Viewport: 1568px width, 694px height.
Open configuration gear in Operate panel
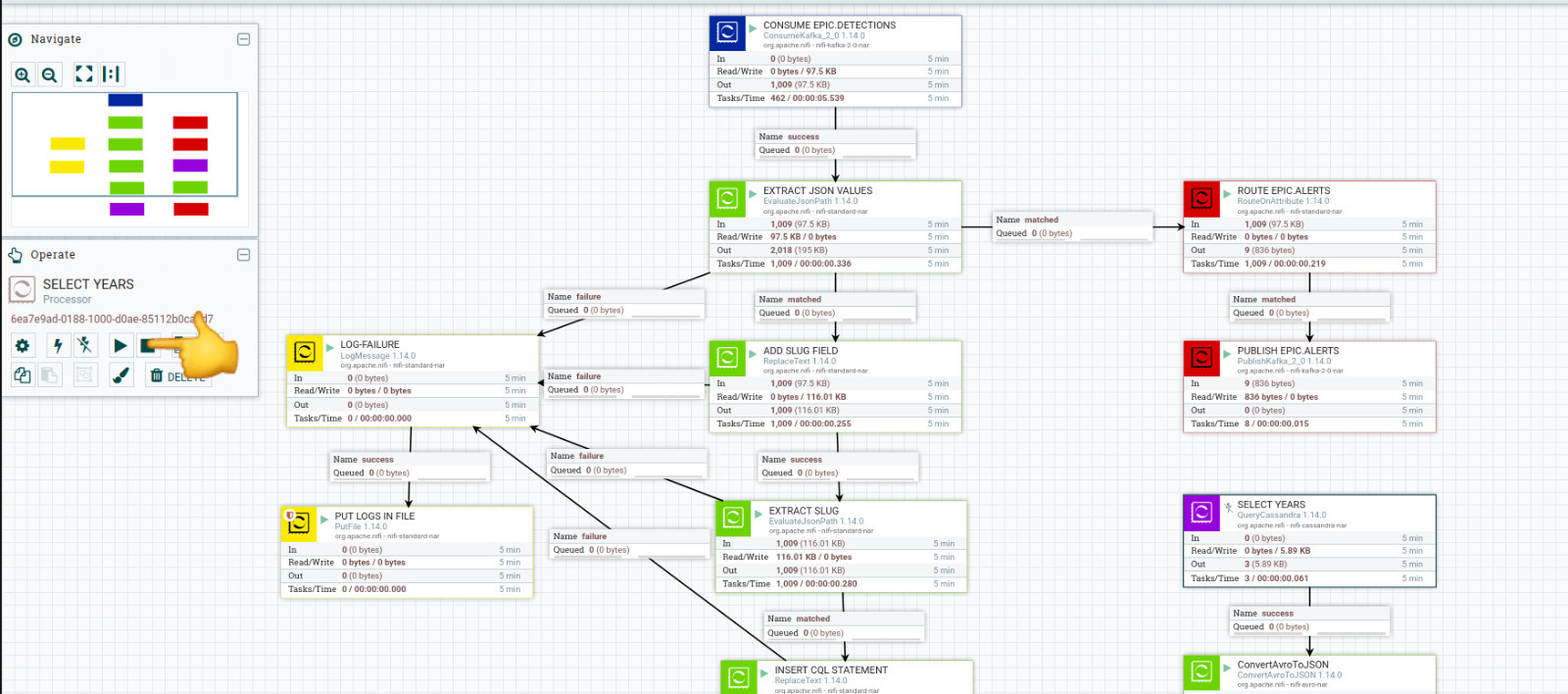click(x=23, y=345)
